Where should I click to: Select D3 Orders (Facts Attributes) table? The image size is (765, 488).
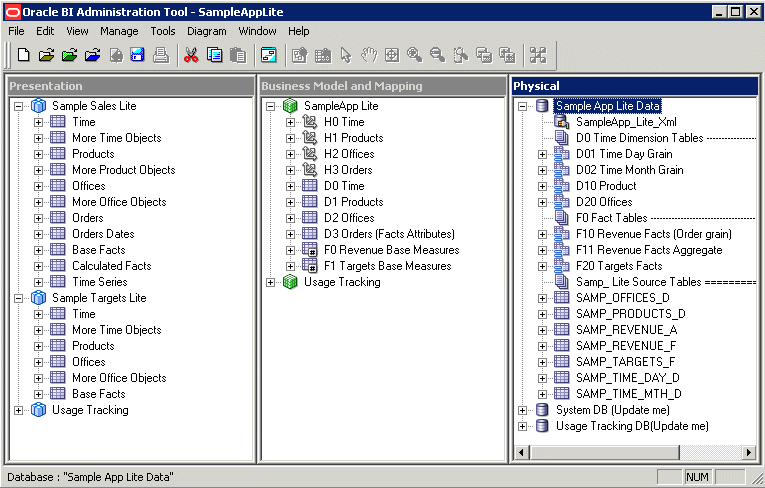coord(389,234)
